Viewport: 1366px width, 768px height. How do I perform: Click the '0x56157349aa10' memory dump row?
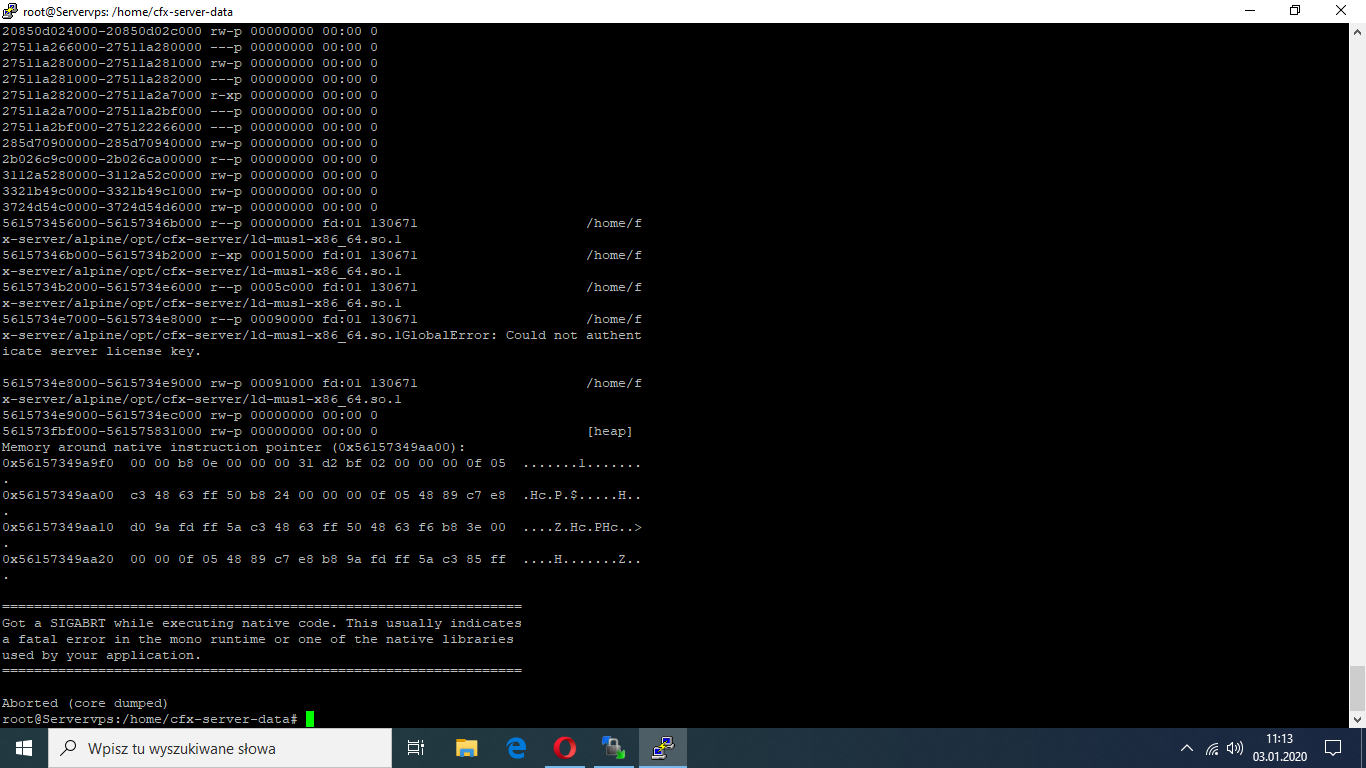click(x=322, y=527)
